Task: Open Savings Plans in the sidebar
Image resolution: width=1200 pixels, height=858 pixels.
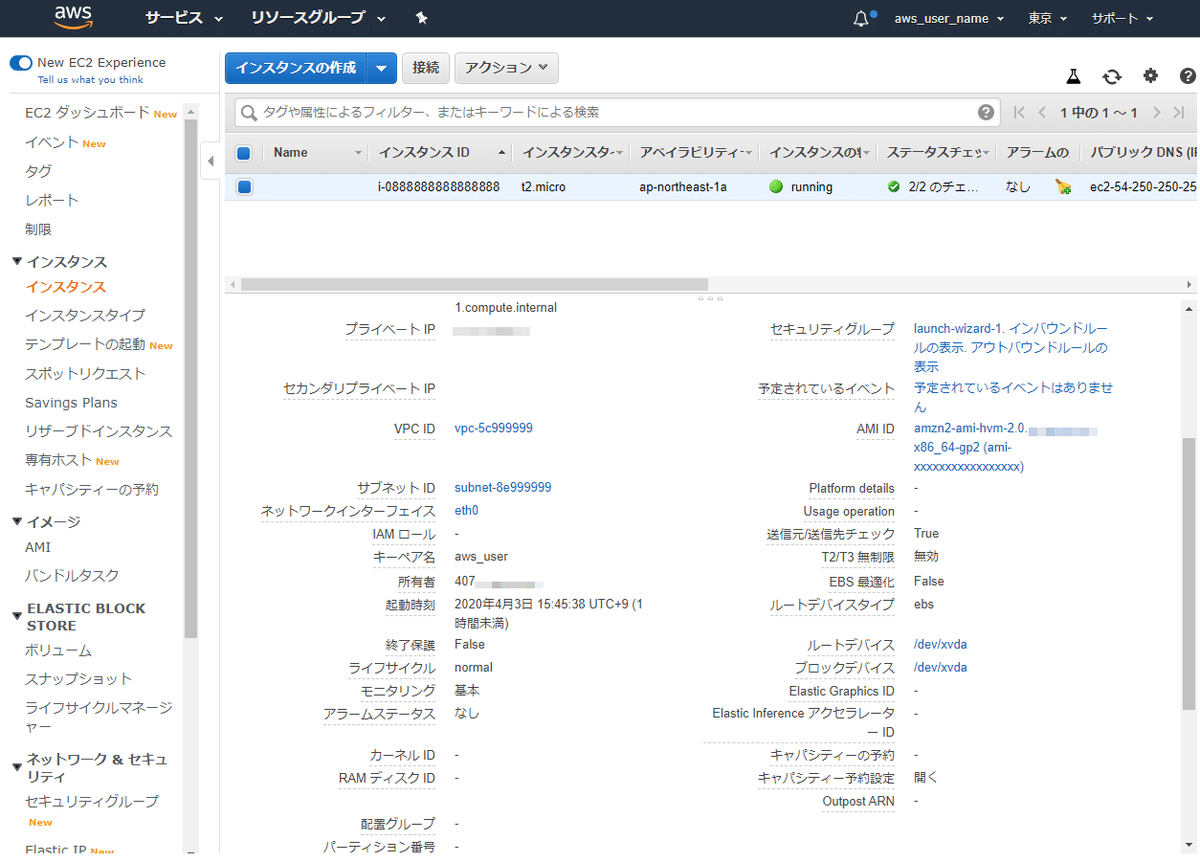Action: click(71, 403)
